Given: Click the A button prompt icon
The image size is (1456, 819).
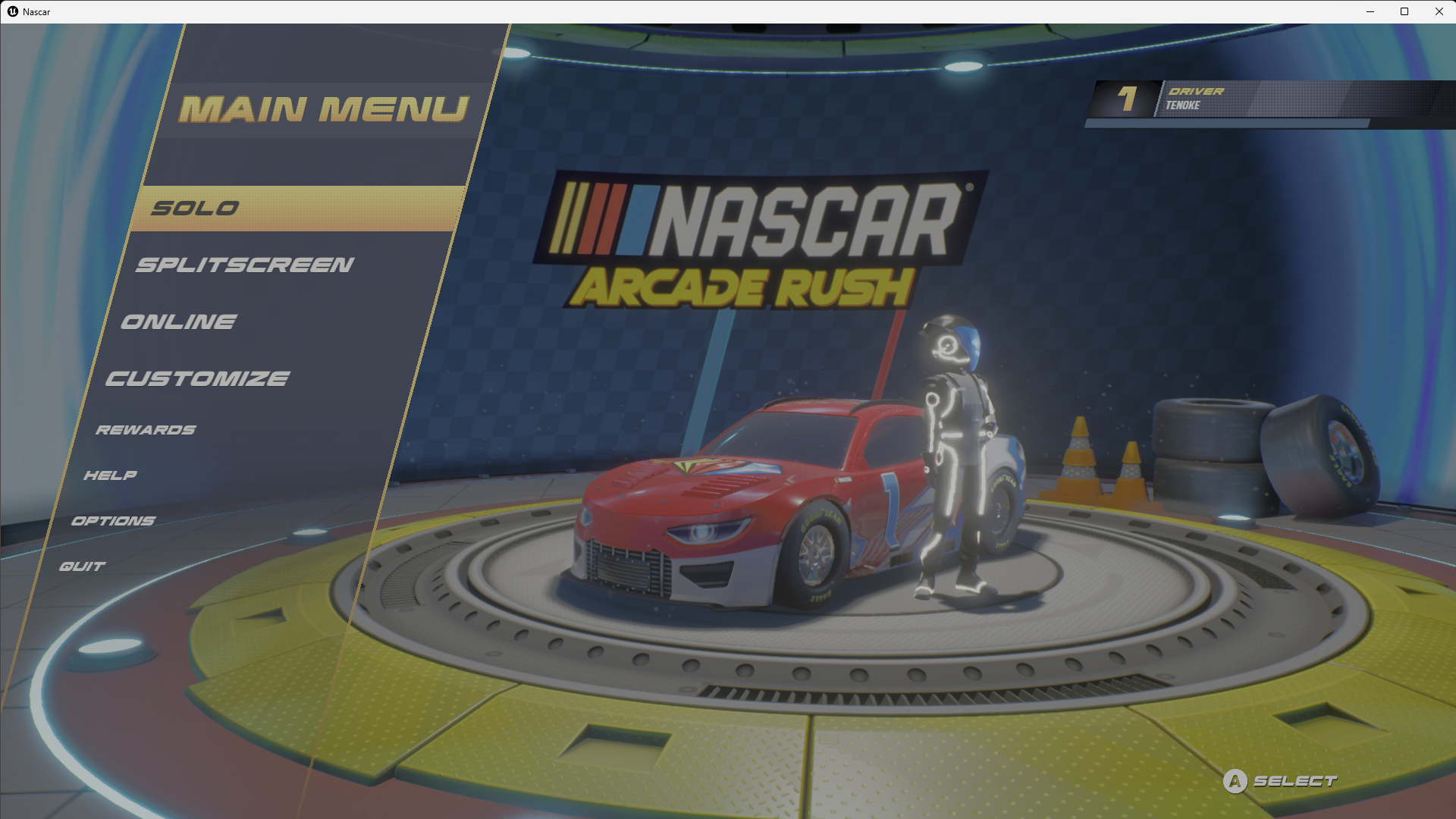Looking at the screenshot, I should [1235, 781].
